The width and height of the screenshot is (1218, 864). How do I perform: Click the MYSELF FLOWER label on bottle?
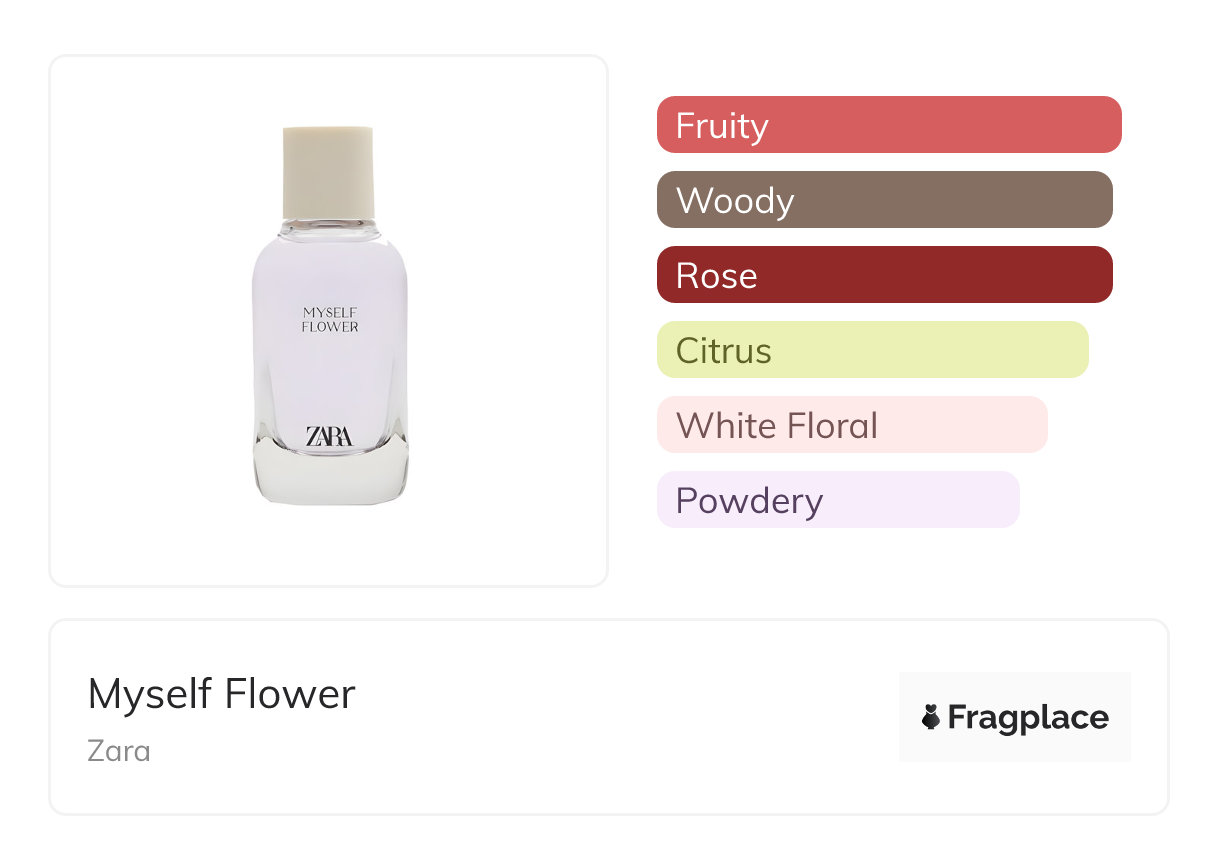coord(330,320)
